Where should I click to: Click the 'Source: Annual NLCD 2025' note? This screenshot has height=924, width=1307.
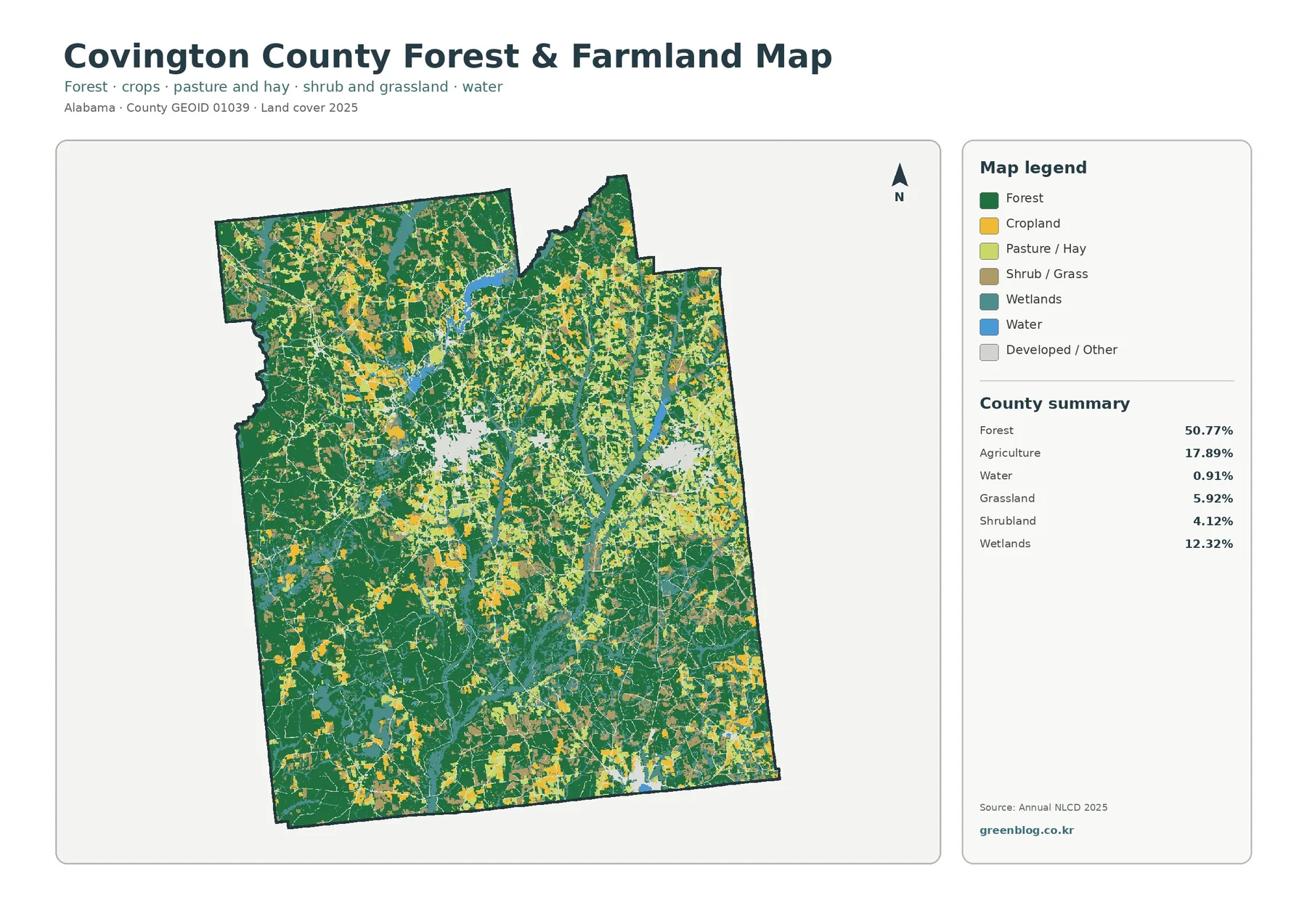coord(1043,808)
